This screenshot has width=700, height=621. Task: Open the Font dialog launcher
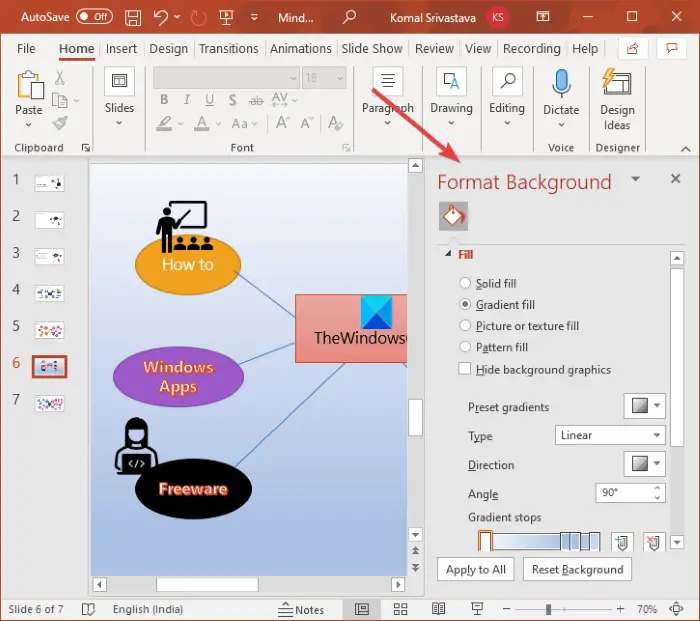(x=346, y=148)
